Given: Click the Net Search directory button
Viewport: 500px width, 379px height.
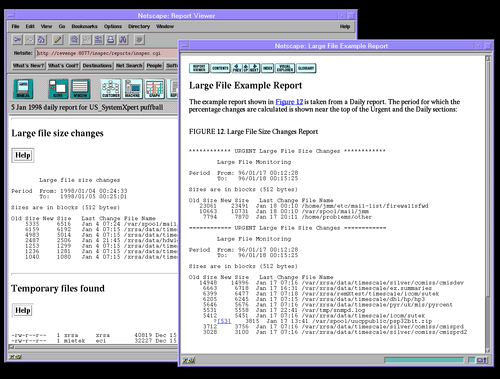Looking at the screenshot, I should click(x=129, y=66).
